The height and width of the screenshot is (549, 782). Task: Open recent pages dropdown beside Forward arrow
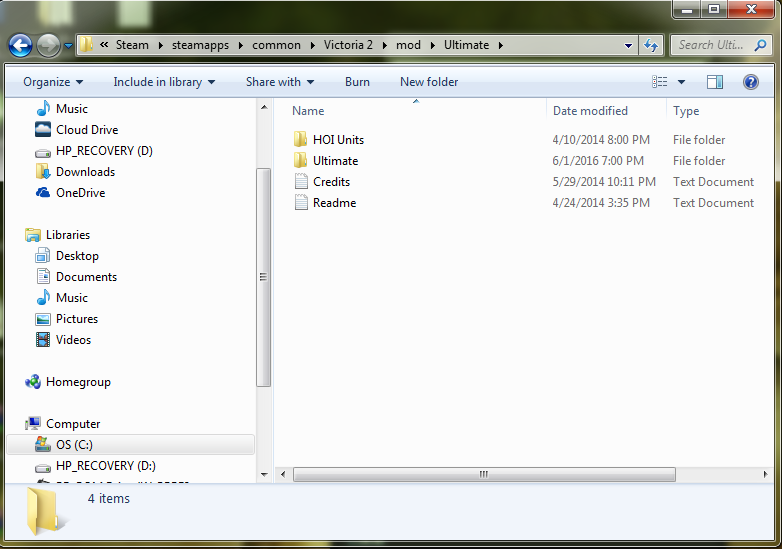(68, 46)
